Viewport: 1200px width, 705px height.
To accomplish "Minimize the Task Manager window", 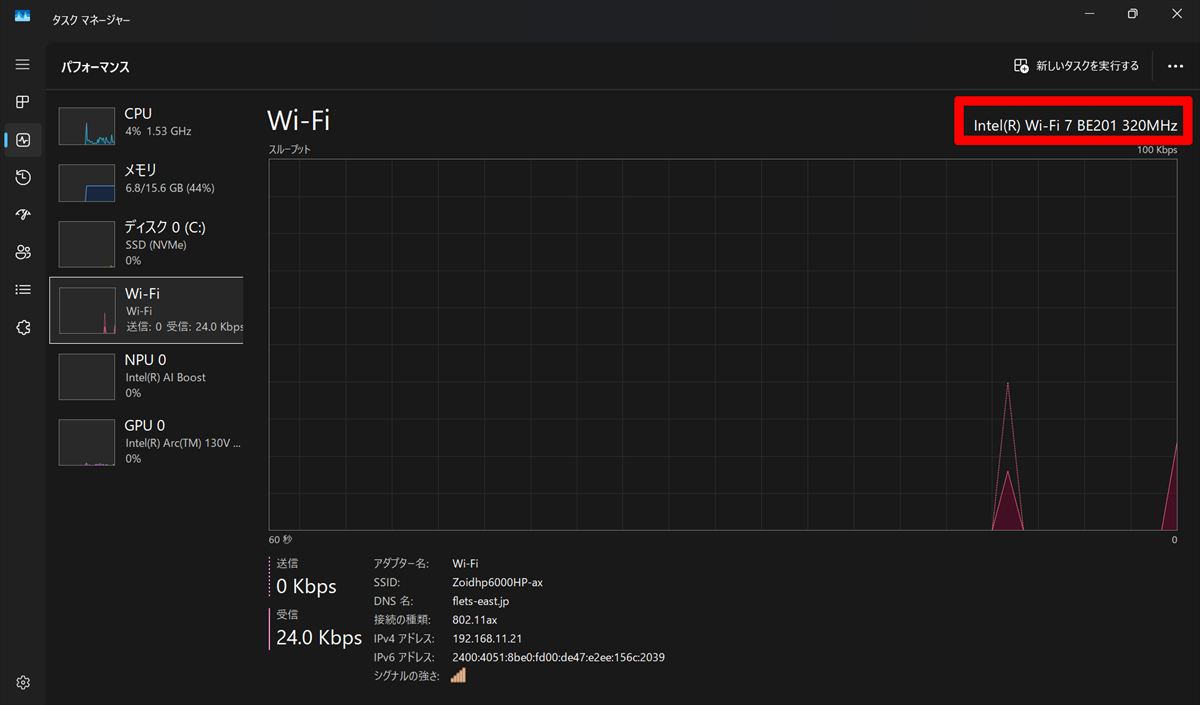I will (1087, 14).
